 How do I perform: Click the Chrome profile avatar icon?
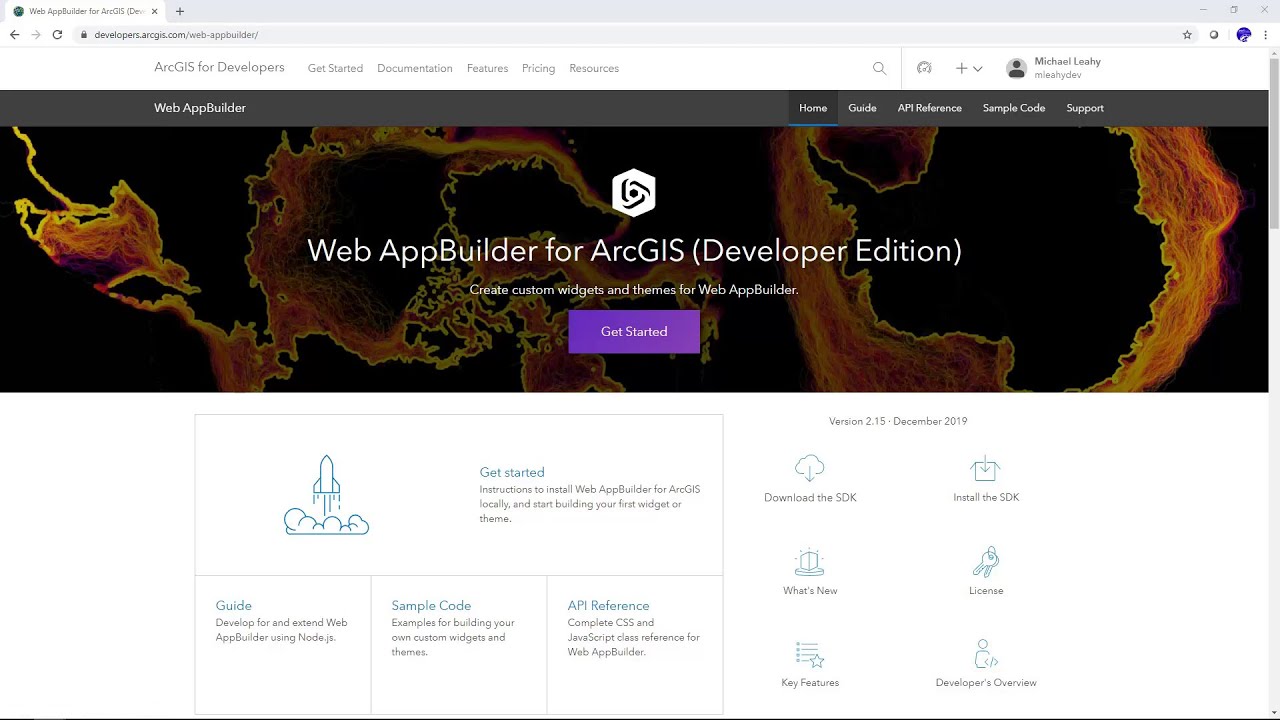1244,34
